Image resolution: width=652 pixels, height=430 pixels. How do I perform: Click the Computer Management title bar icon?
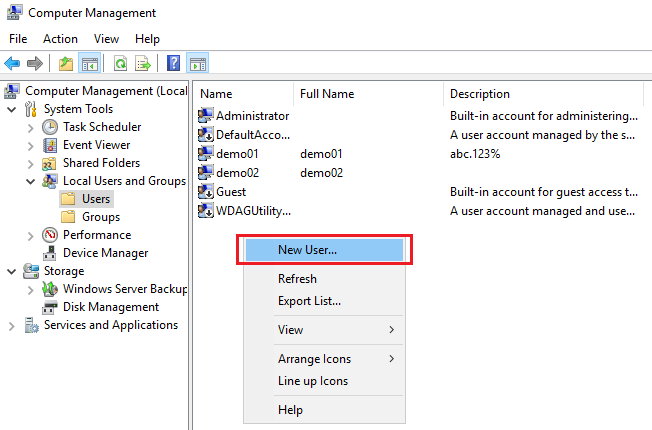[x=15, y=12]
